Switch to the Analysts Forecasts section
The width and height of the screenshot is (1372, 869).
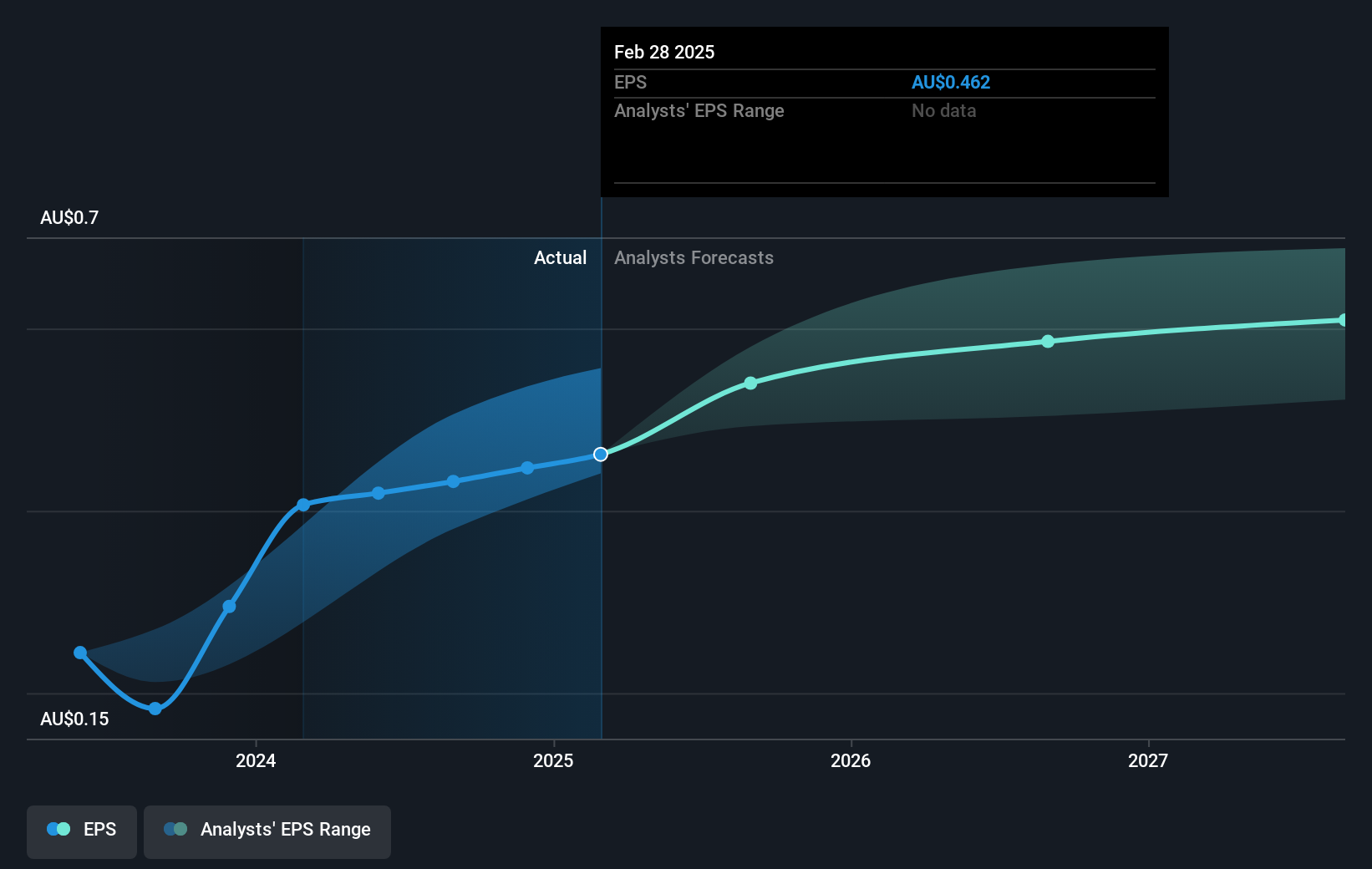[x=694, y=257]
